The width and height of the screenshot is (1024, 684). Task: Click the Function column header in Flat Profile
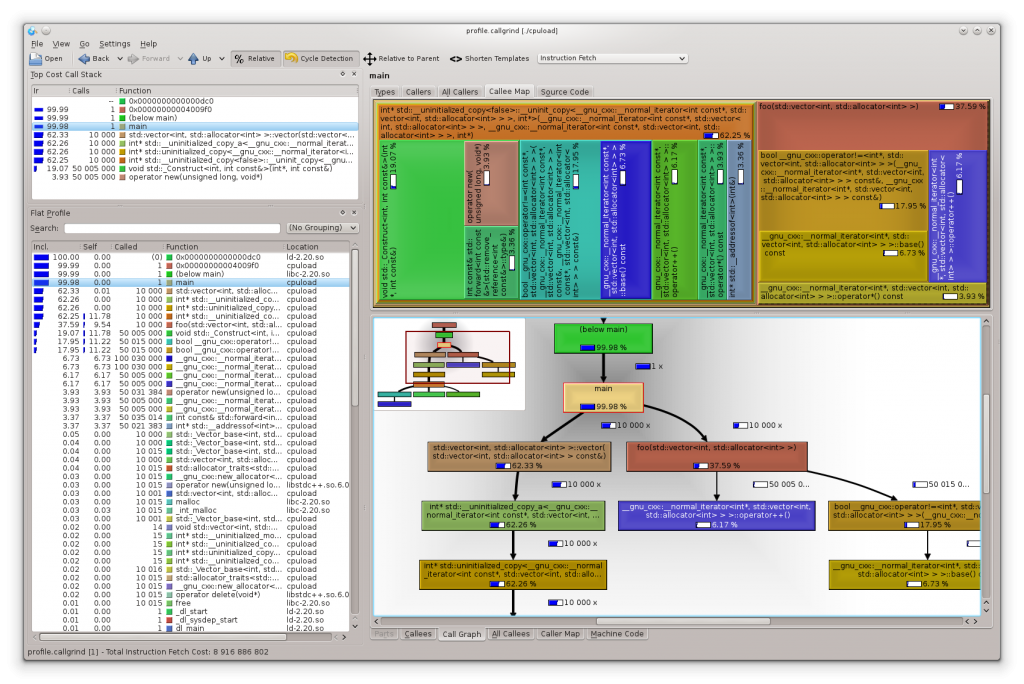click(x=223, y=247)
